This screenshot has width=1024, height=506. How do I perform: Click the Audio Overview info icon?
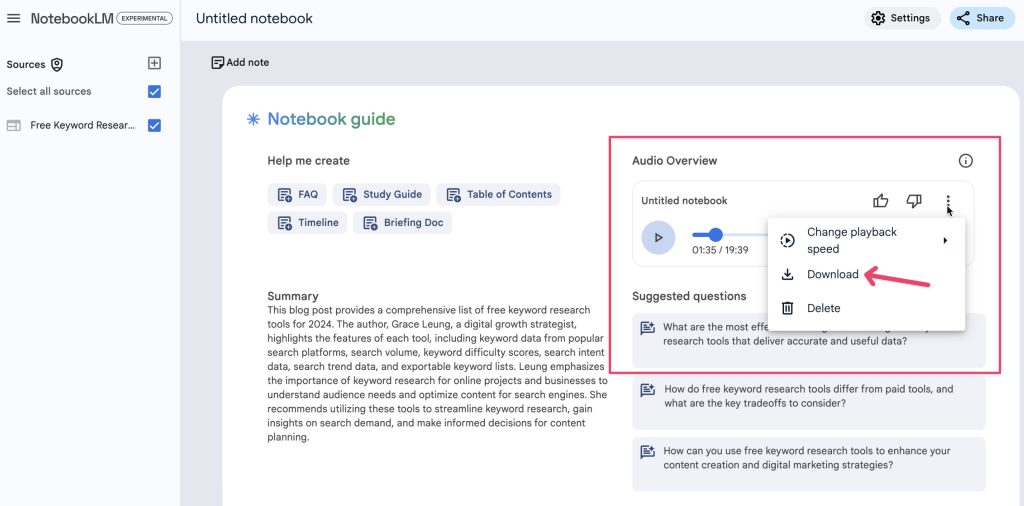pos(965,161)
